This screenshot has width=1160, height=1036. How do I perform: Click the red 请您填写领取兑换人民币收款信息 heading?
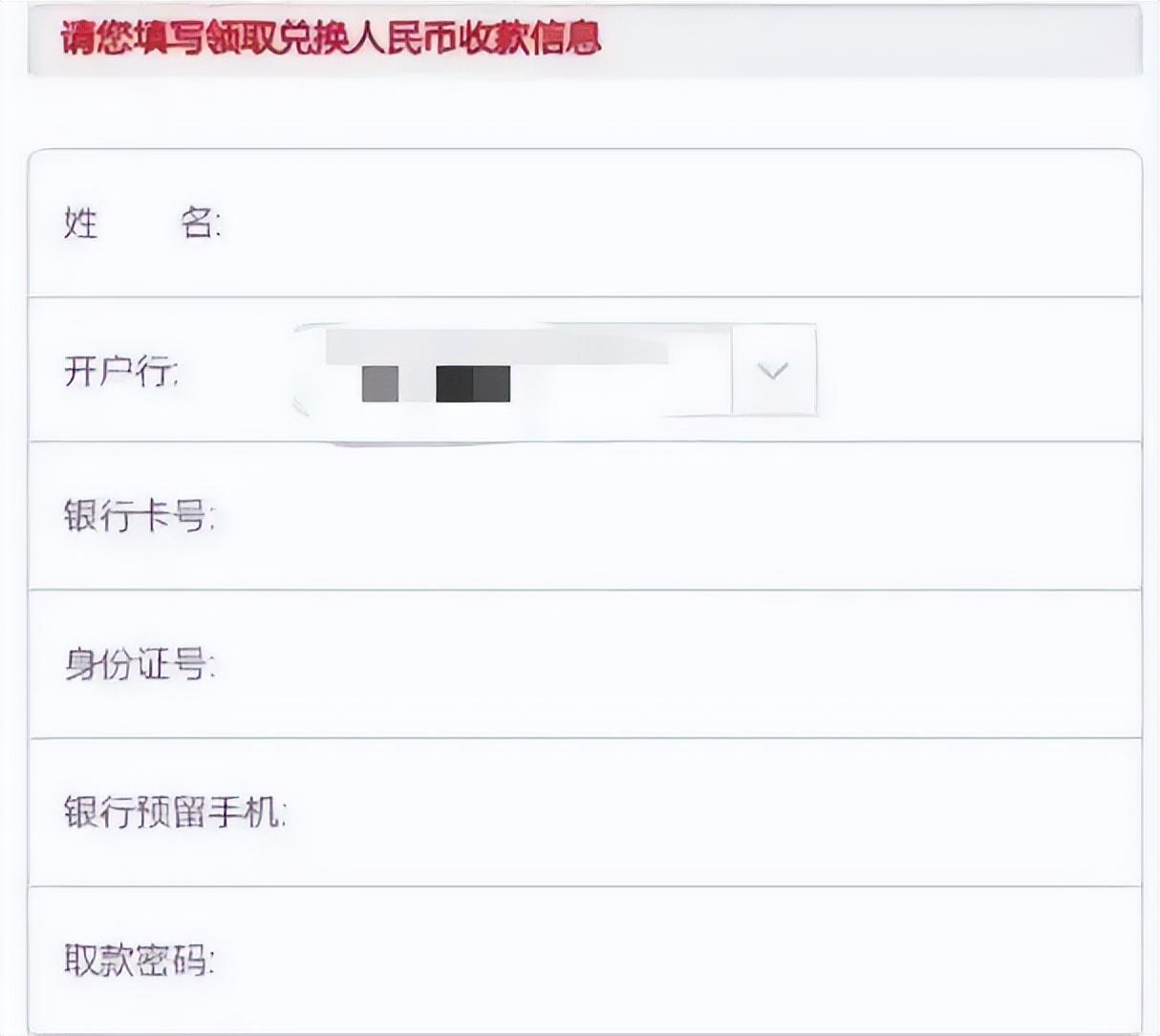pos(331,38)
